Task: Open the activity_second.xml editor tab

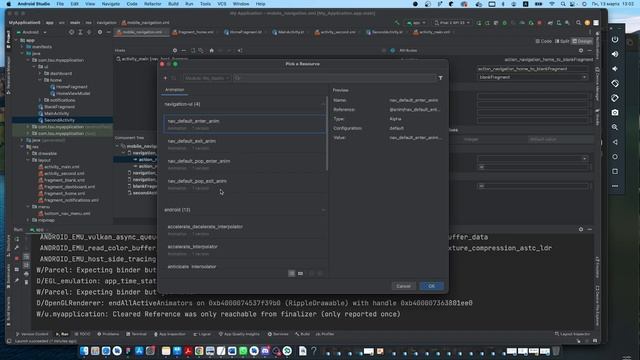Action: point(338,32)
